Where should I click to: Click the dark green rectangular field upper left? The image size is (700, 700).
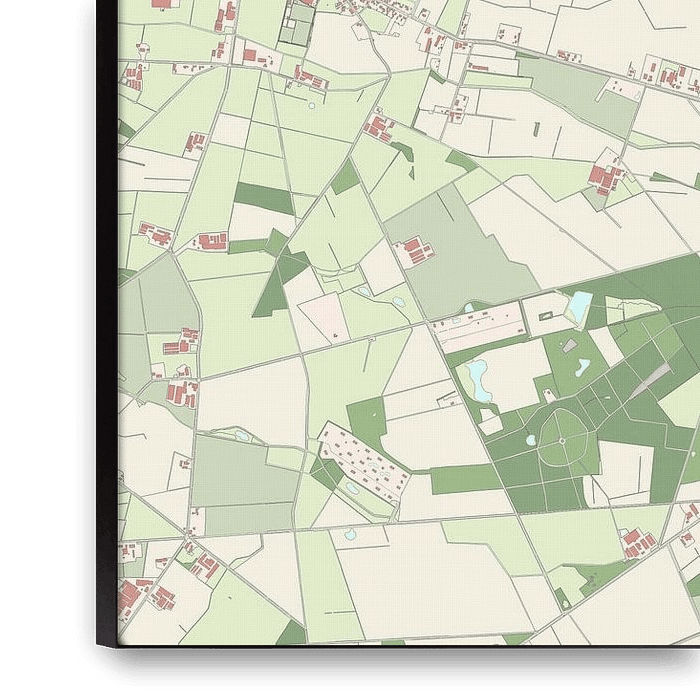(263, 198)
